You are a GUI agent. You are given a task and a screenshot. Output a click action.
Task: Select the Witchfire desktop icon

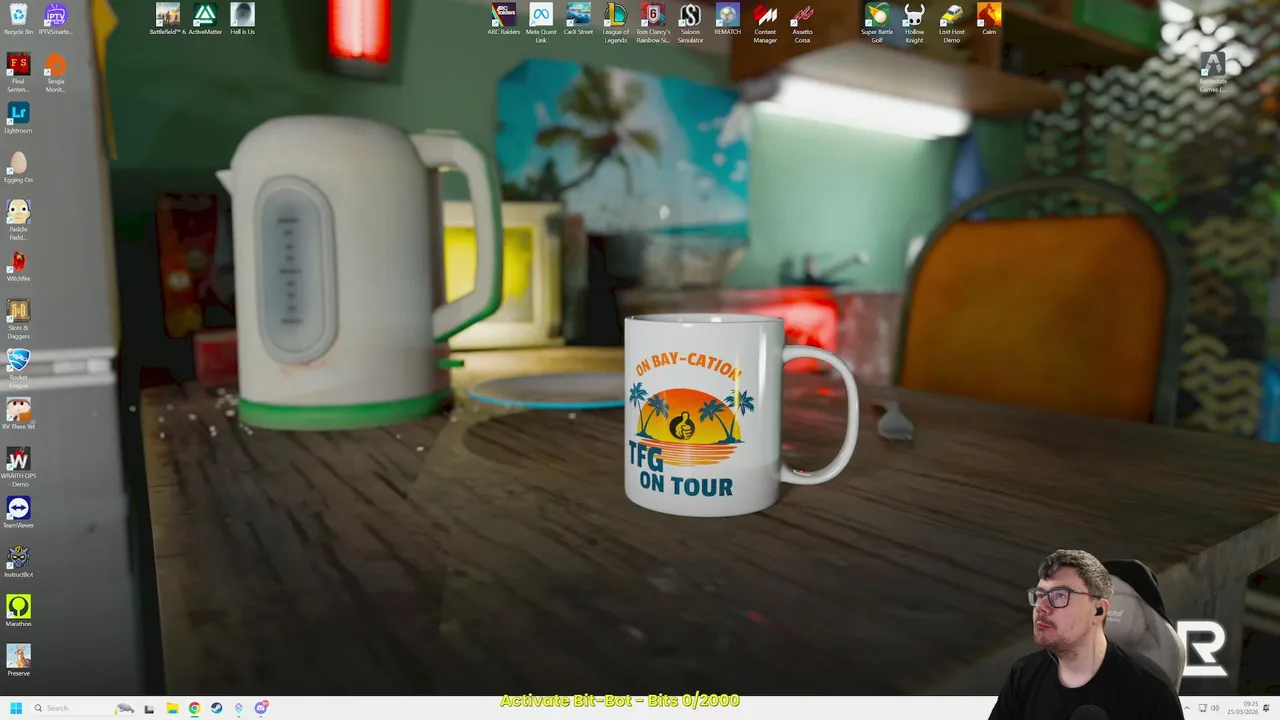[x=18, y=266]
